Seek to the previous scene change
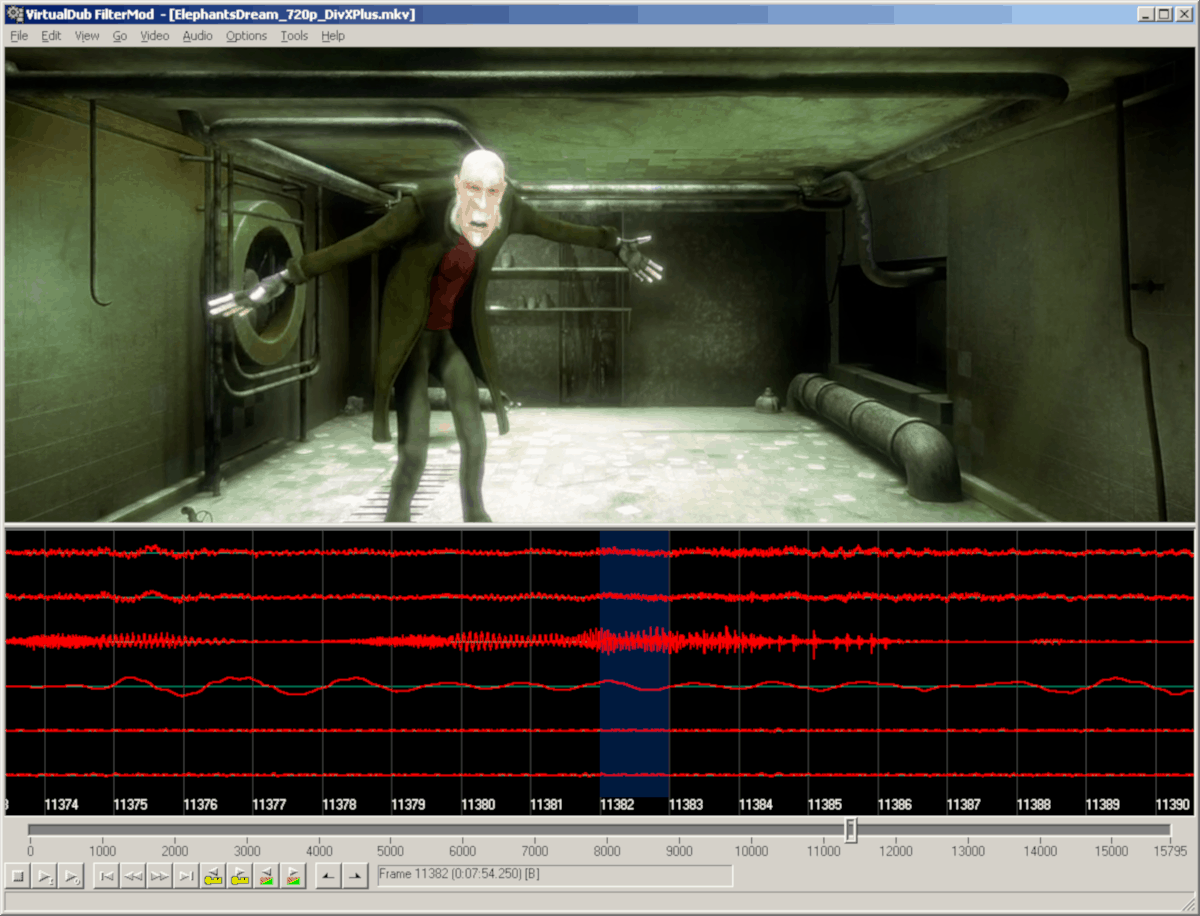Image resolution: width=1200 pixels, height=916 pixels. (x=266, y=877)
